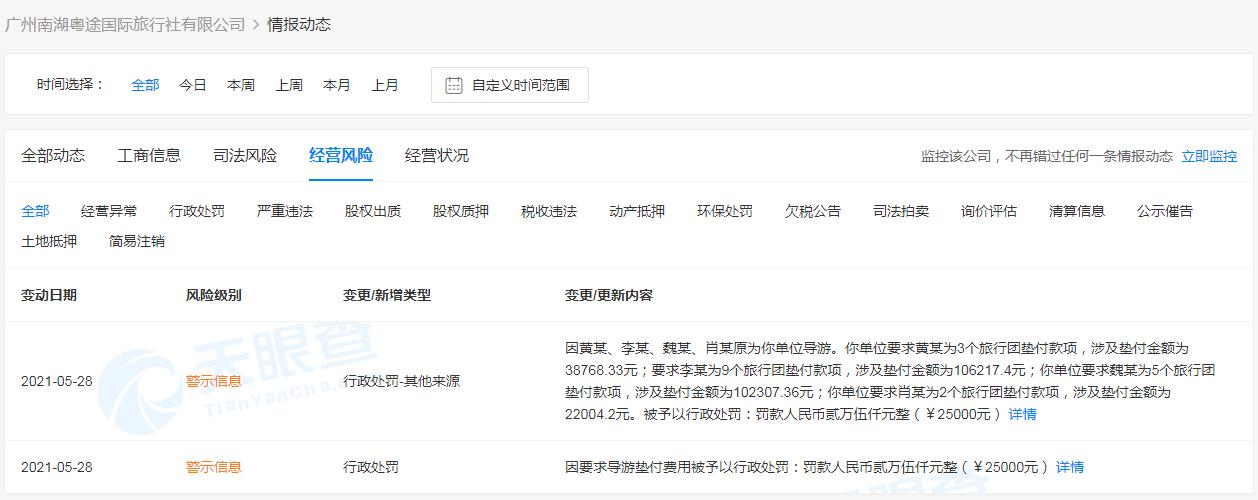Filter by 土地抵押 sub-category

click(x=49, y=241)
